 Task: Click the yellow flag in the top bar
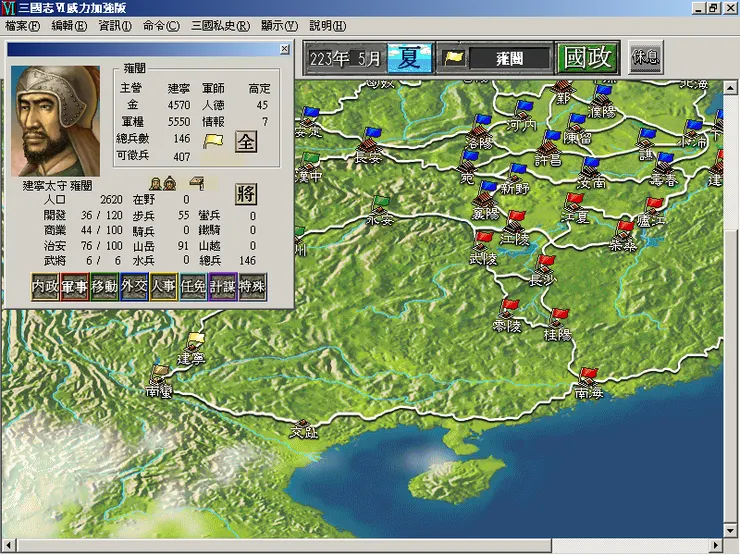click(x=454, y=58)
